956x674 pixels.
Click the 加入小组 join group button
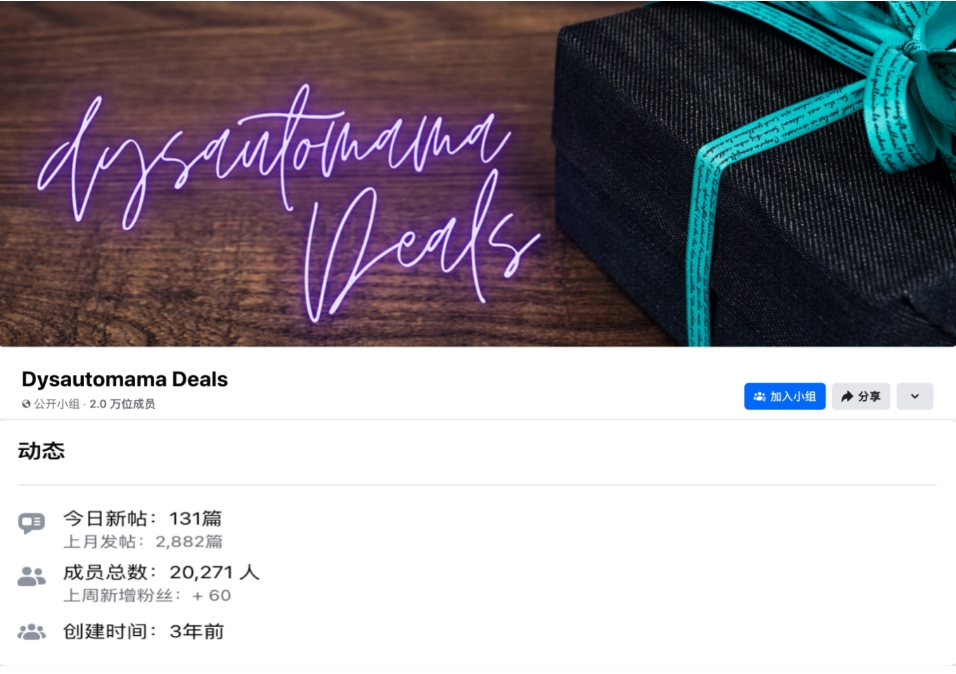click(785, 396)
